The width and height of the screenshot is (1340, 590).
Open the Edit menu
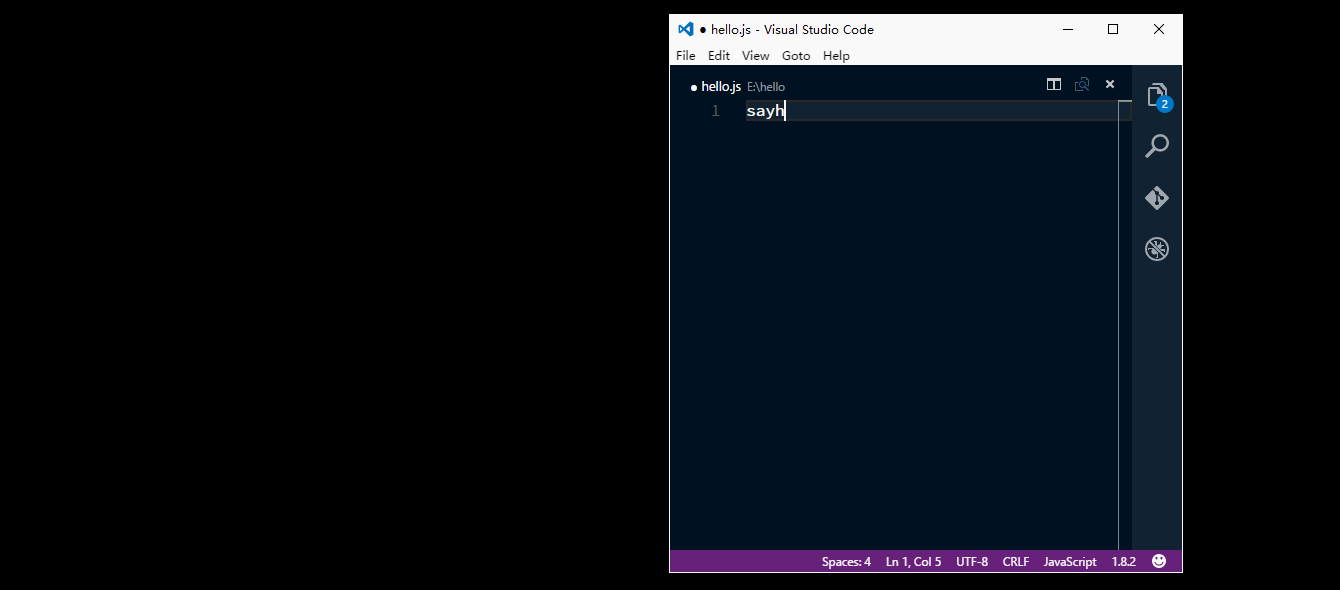click(x=719, y=56)
